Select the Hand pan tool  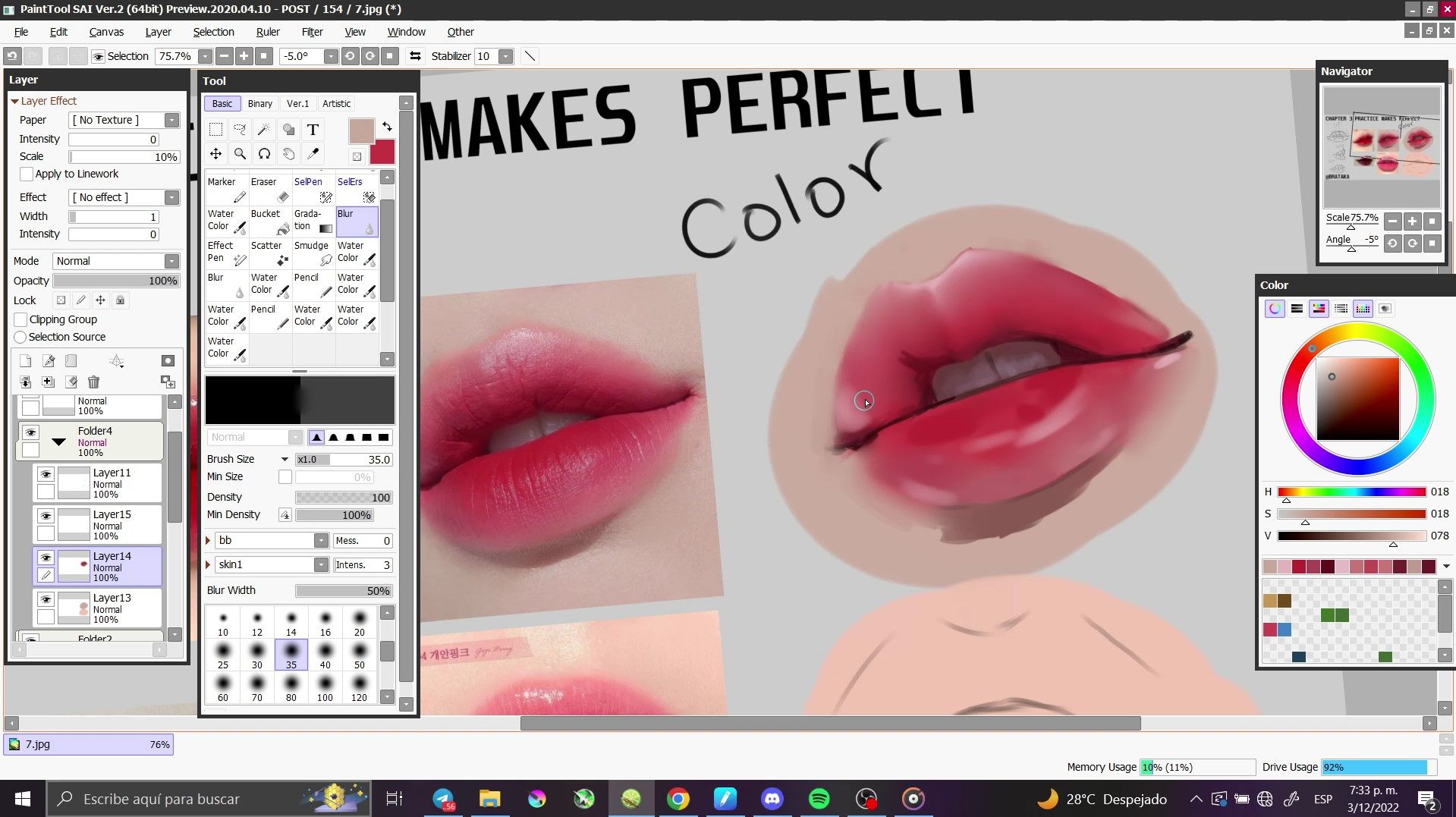(x=288, y=154)
